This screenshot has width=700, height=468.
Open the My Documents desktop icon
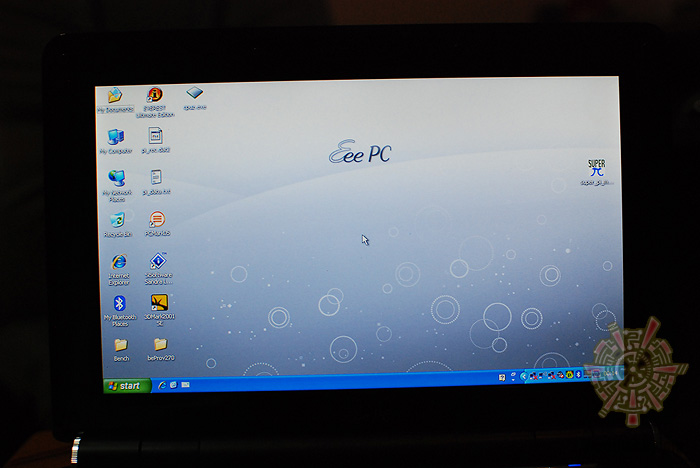tap(115, 100)
